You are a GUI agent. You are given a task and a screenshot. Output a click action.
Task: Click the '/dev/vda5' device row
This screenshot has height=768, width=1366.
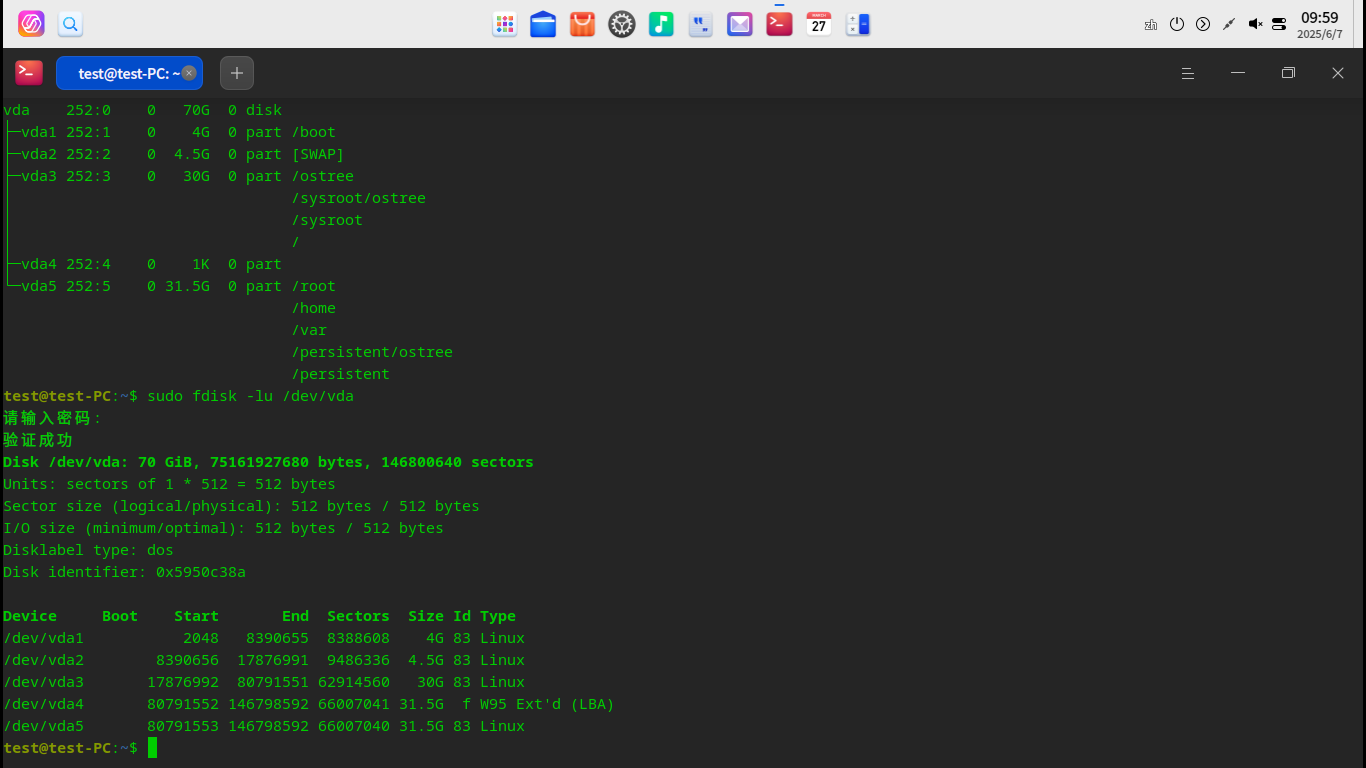[264, 726]
